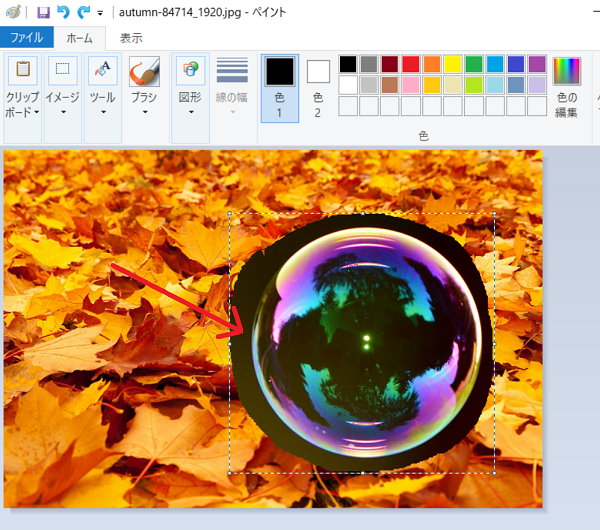
Task: Pick the pink palette swatch
Action: point(411,85)
